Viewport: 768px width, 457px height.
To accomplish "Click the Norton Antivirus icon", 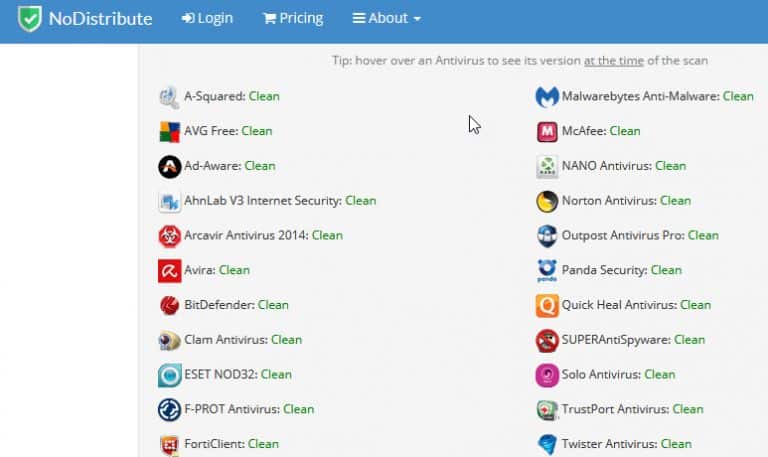I will point(547,201).
